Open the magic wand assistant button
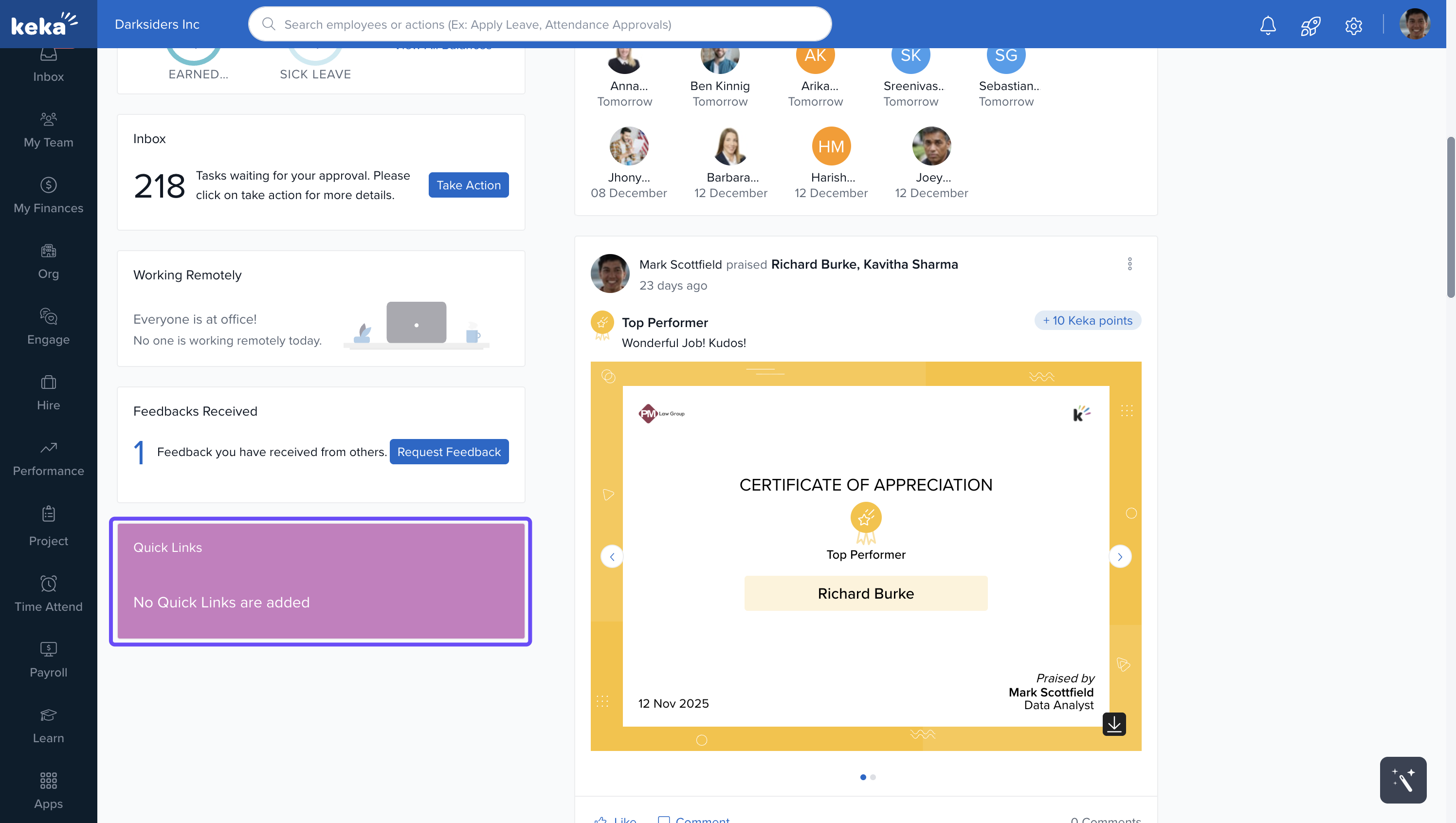Screen dimensions: 1456x823 [1403, 780]
